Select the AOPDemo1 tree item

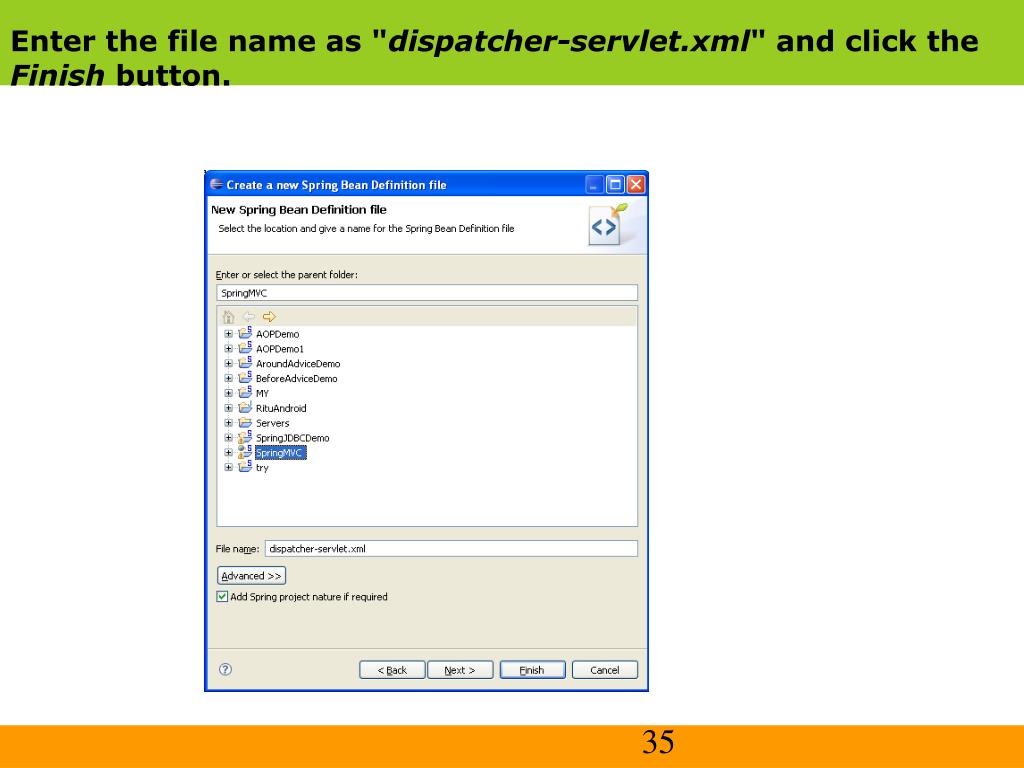click(280, 349)
